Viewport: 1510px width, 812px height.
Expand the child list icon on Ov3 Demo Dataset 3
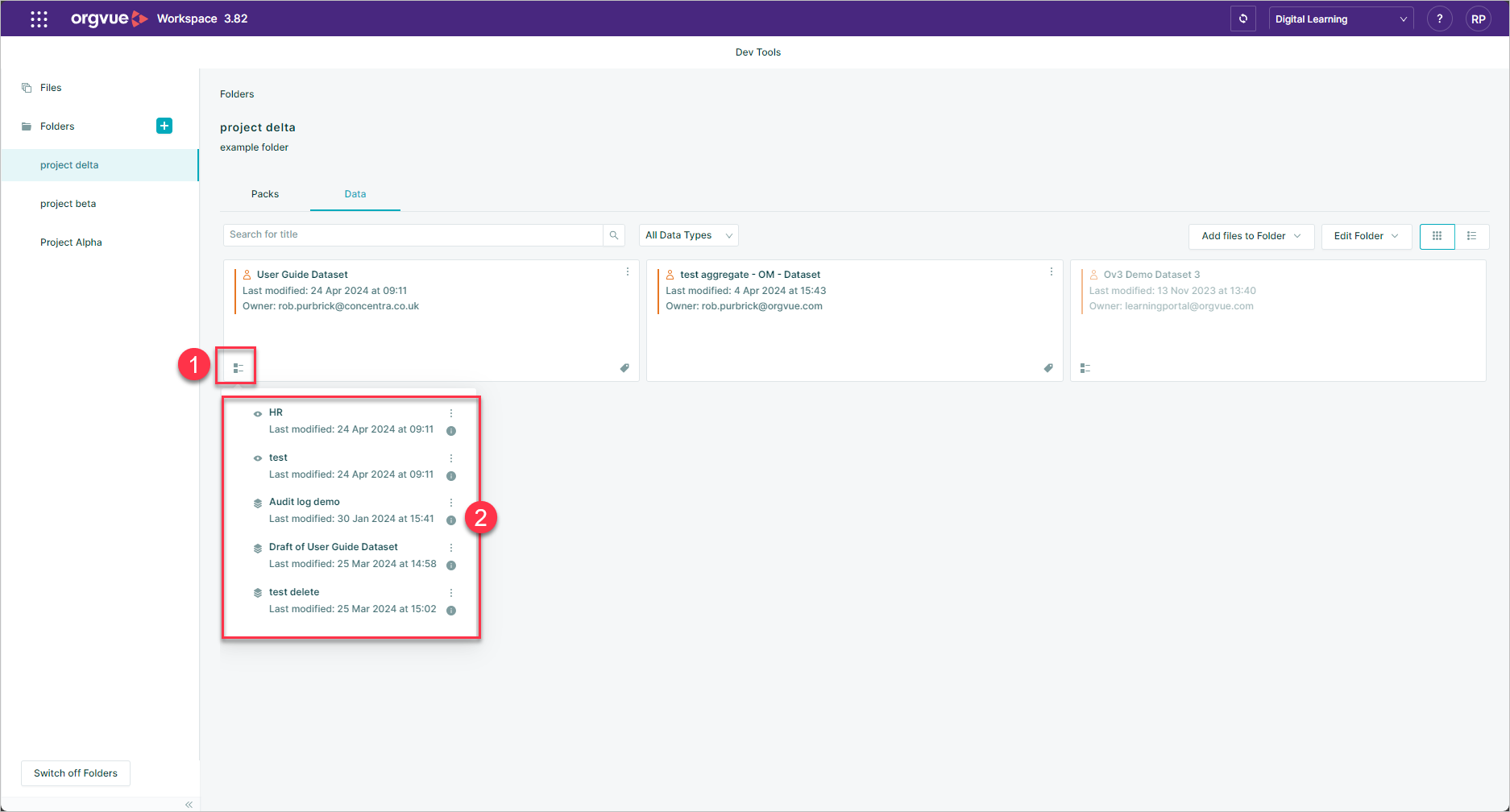(x=1085, y=368)
